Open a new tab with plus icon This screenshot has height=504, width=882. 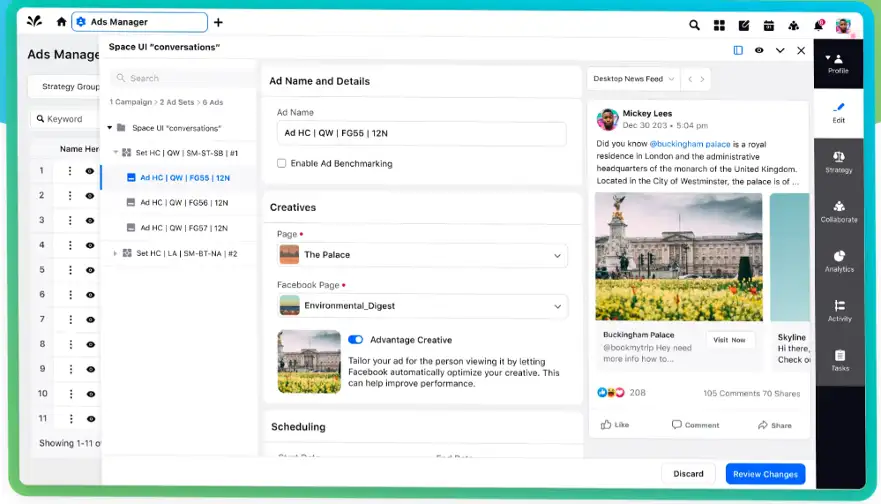(x=218, y=22)
